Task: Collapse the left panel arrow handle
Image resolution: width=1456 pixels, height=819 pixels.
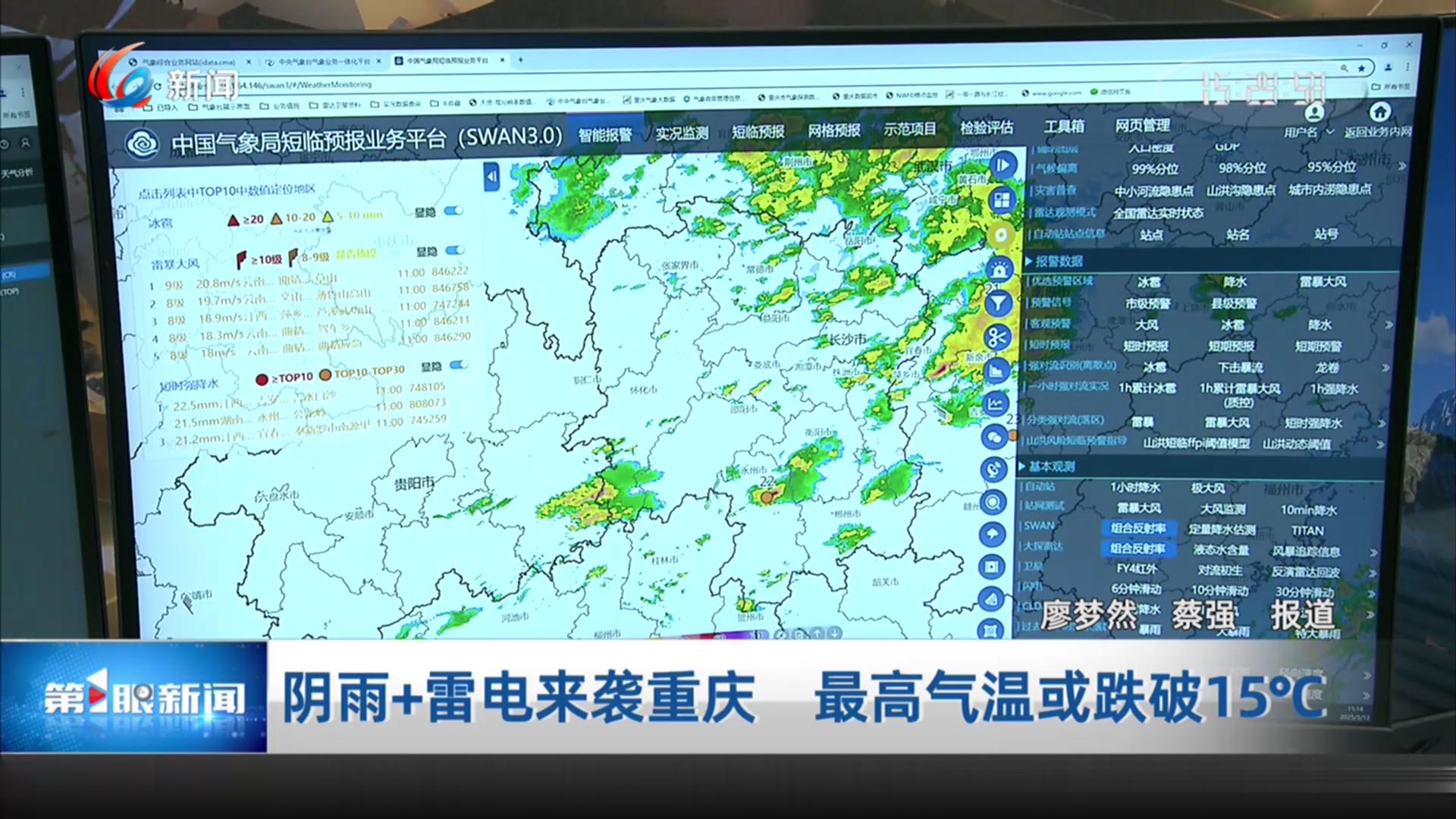Action: click(491, 177)
